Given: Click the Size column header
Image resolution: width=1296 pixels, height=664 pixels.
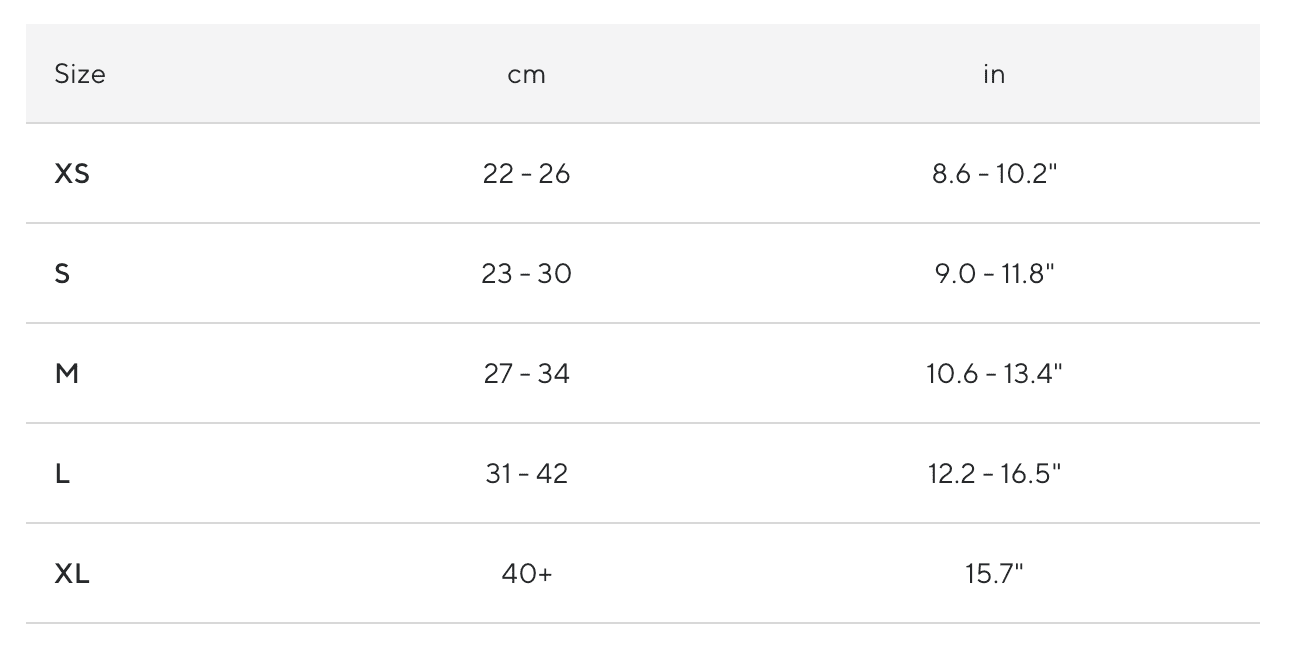Looking at the screenshot, I should (80, 74).
